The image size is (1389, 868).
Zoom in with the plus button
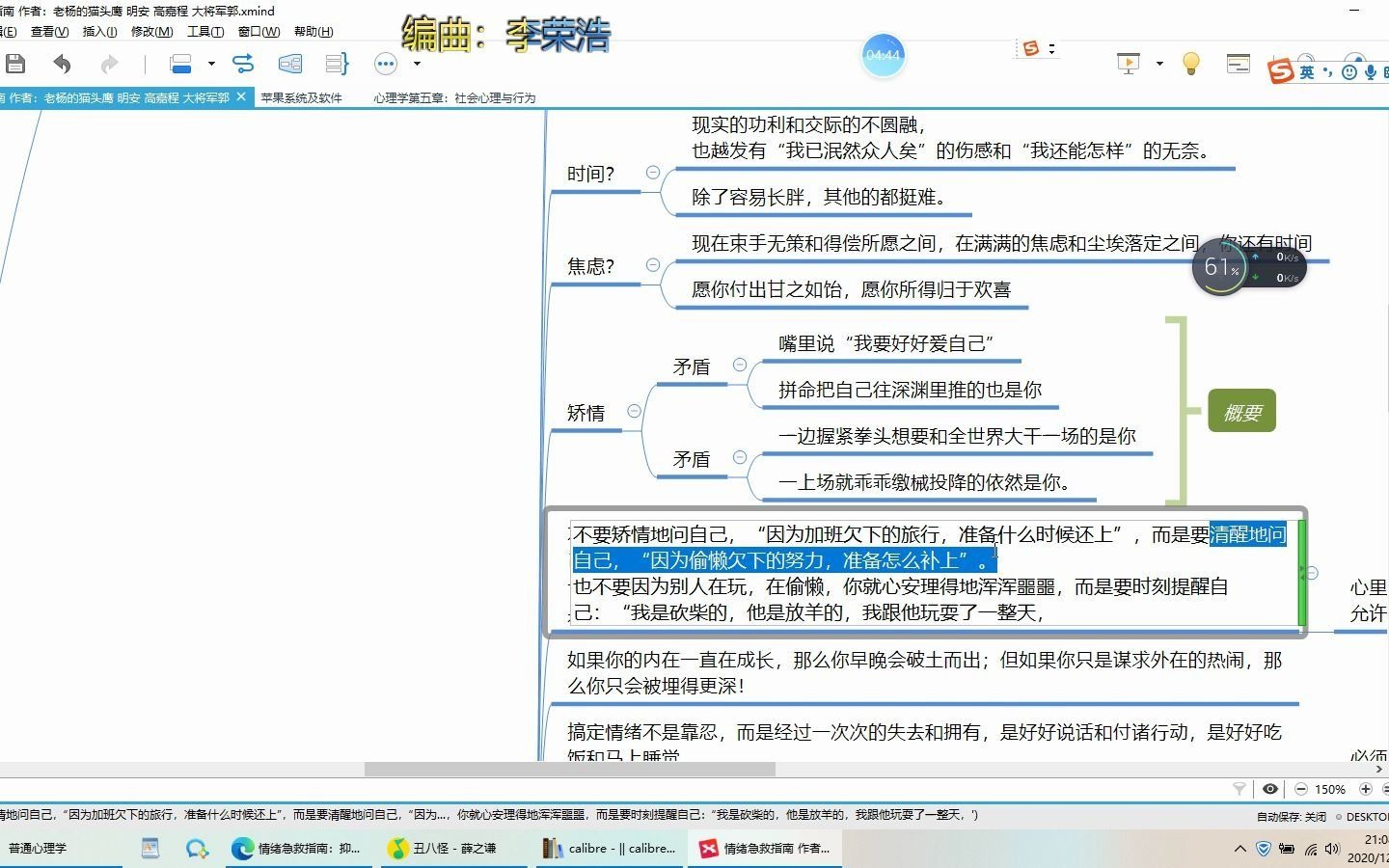click(x=1366, y=789)
